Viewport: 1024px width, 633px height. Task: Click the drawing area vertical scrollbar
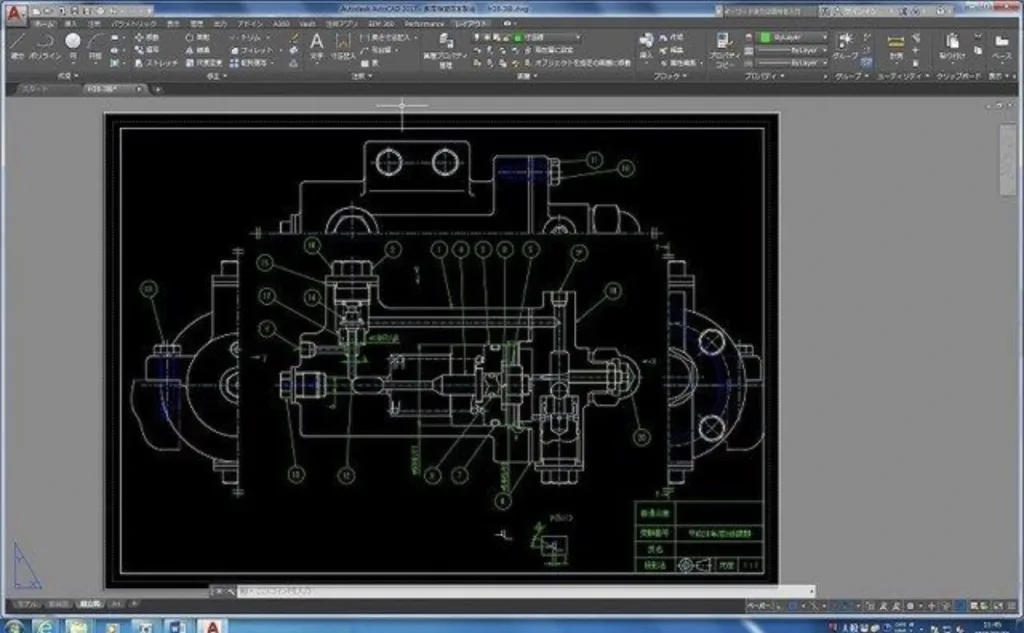click(1007, 160)
